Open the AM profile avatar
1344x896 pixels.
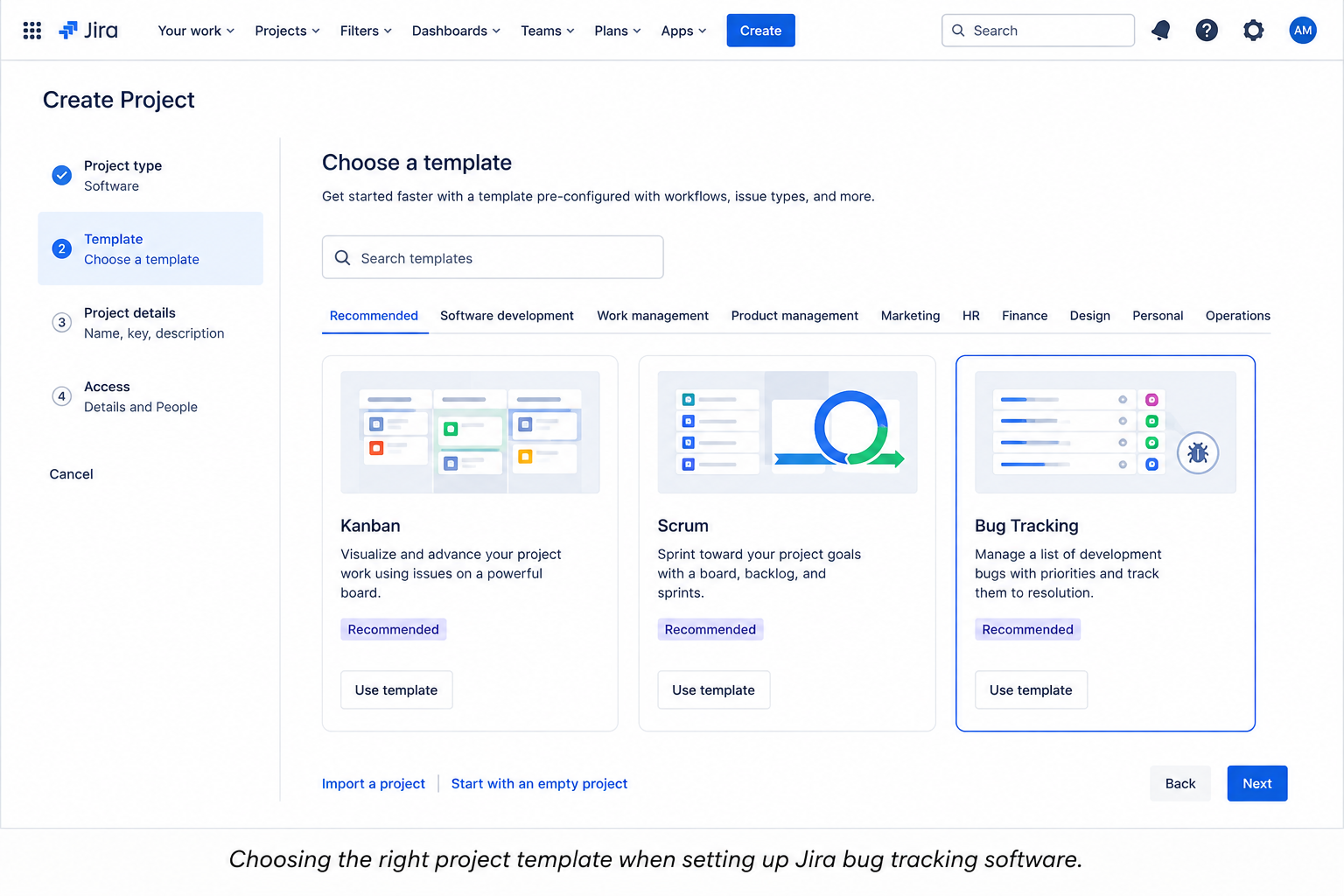click(1303, 31)
